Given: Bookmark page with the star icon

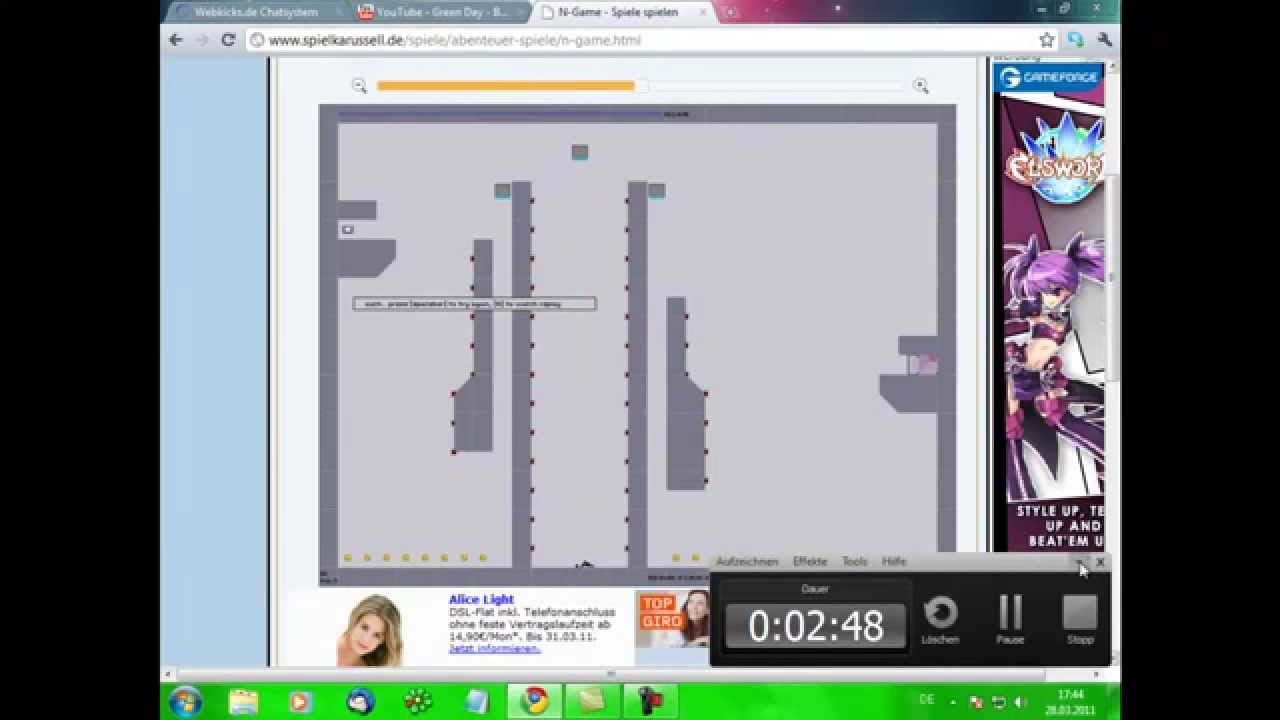Looking at the screenshot, I should tap(1047, 40).
